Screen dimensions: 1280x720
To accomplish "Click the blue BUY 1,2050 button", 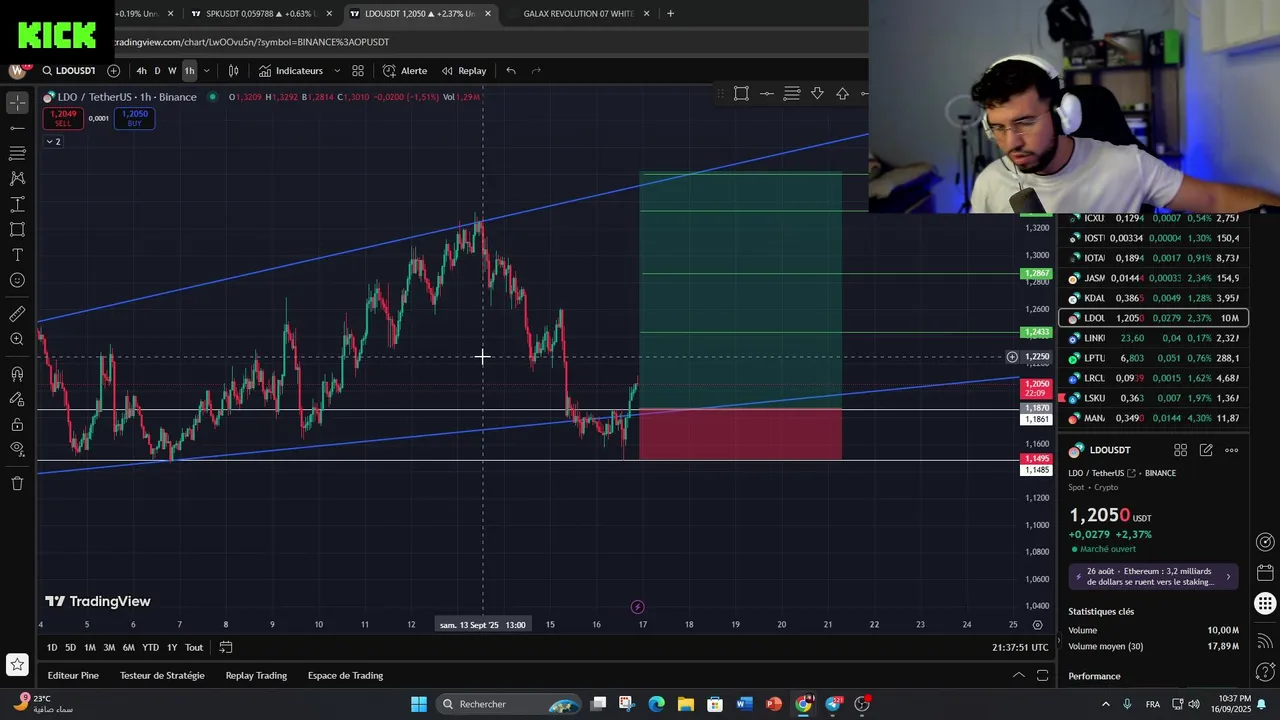I will point(135,118).
